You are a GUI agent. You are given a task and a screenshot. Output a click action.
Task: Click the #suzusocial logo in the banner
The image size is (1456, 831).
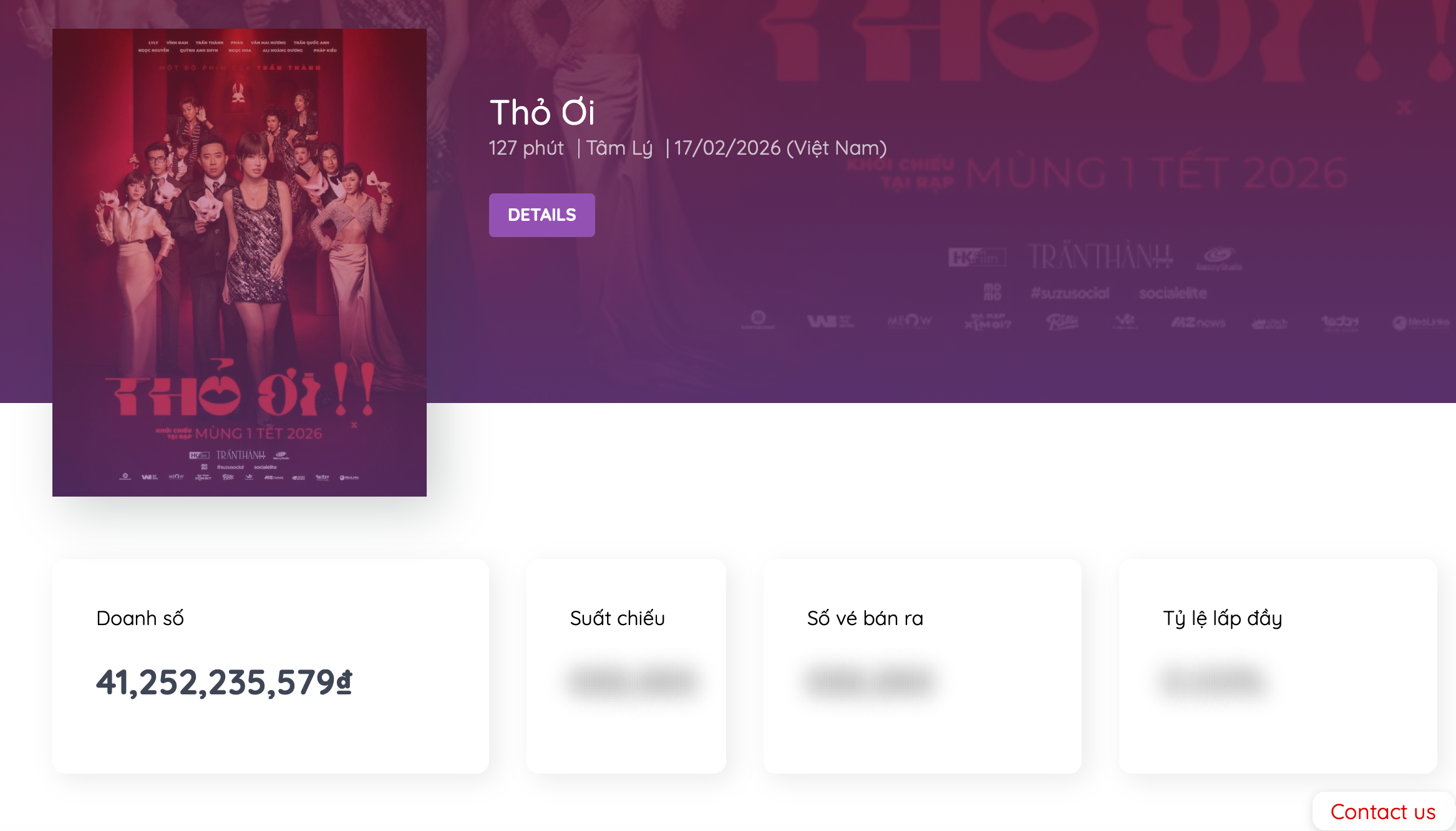[x=1070, y=293]
